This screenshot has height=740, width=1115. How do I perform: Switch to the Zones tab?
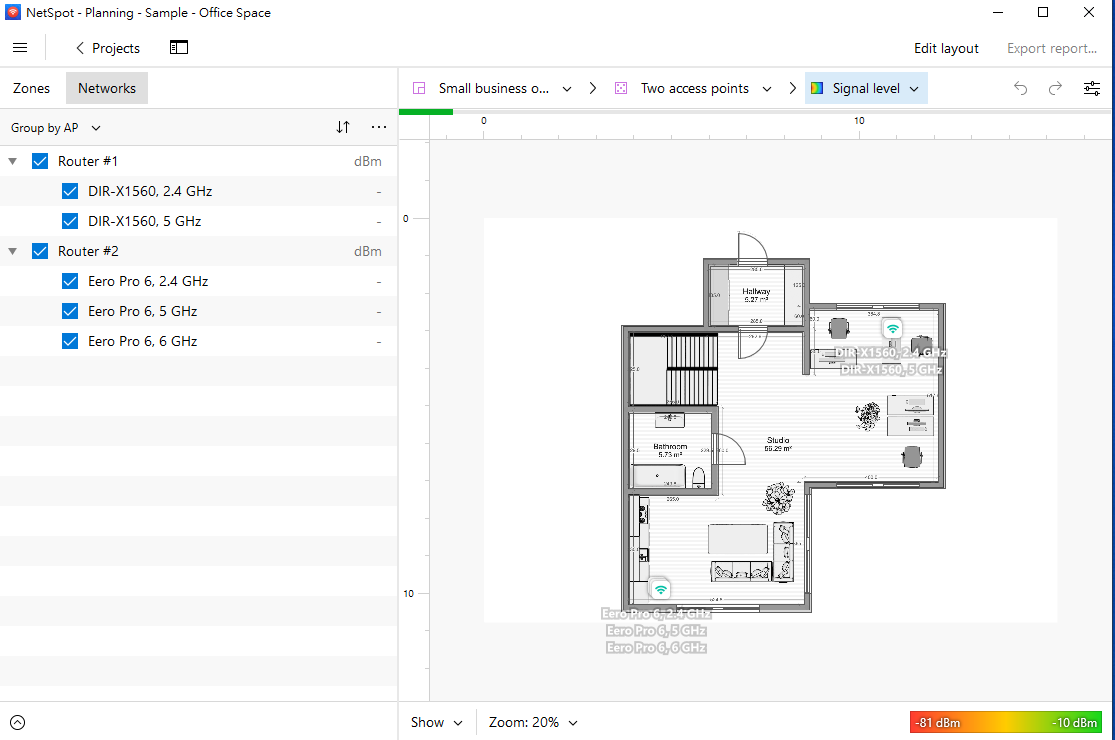[32, 88]
